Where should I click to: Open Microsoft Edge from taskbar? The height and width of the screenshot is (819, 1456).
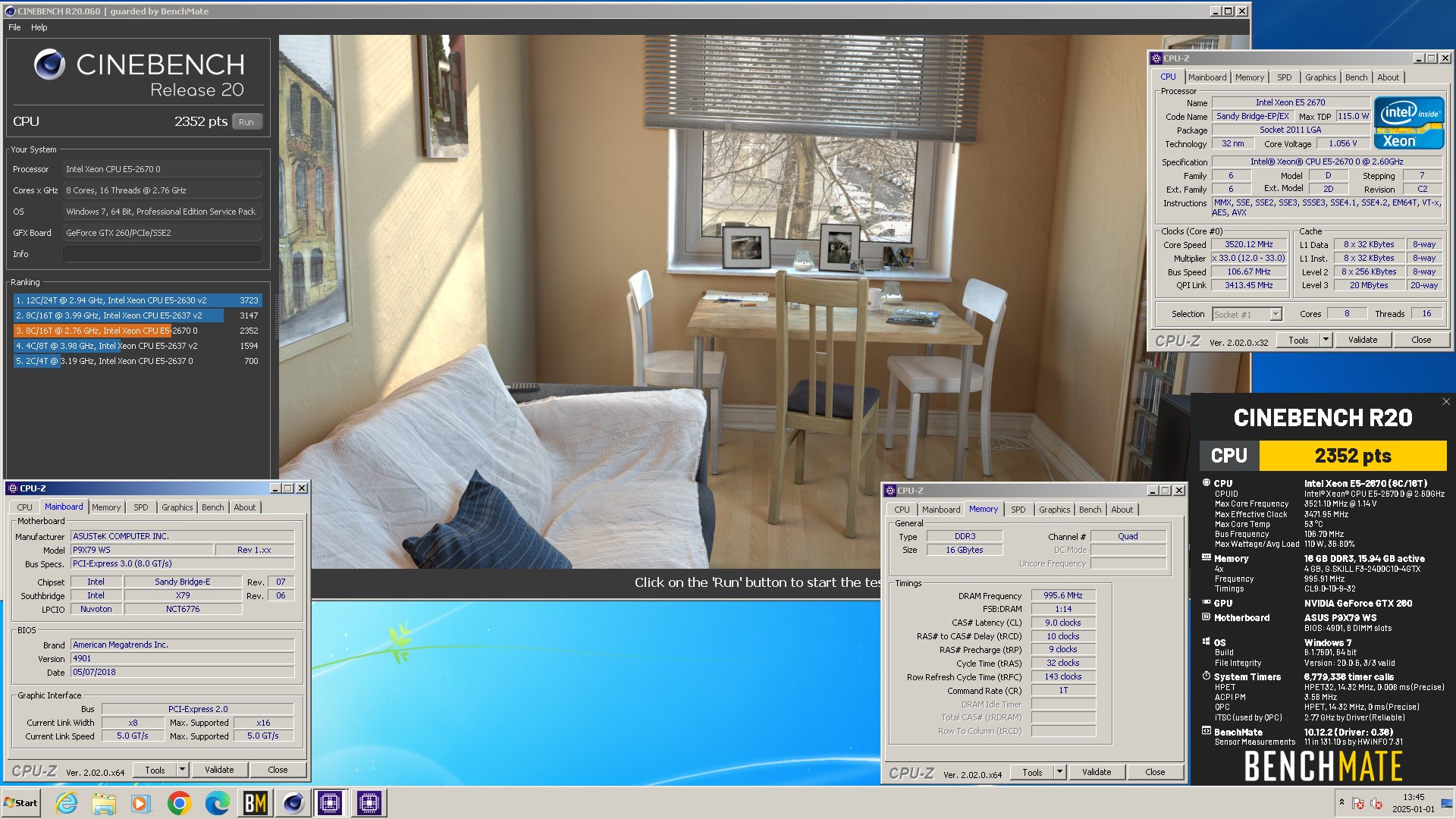tap(217, 803)
